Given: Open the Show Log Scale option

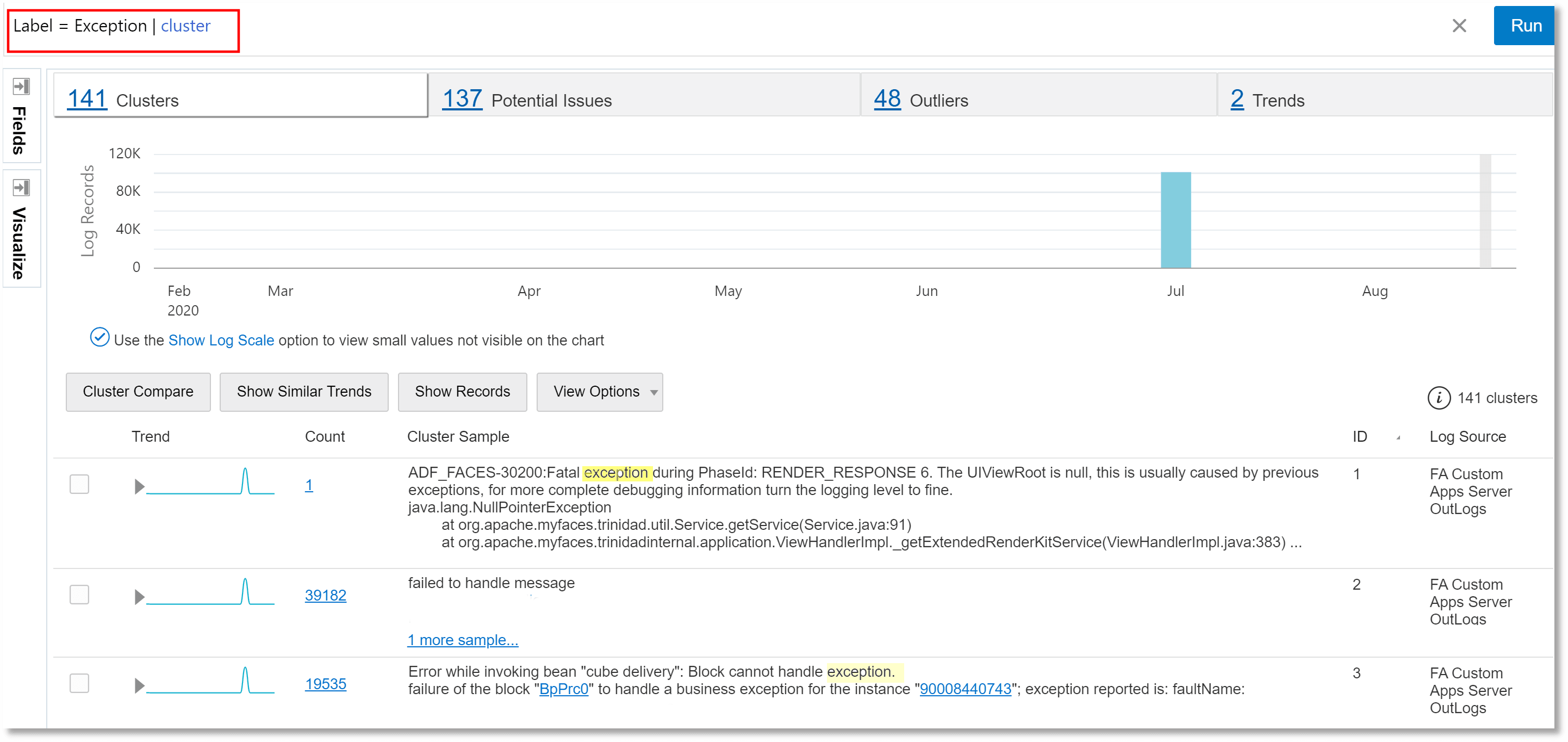Looking at the screenshot, I should 221,340.
